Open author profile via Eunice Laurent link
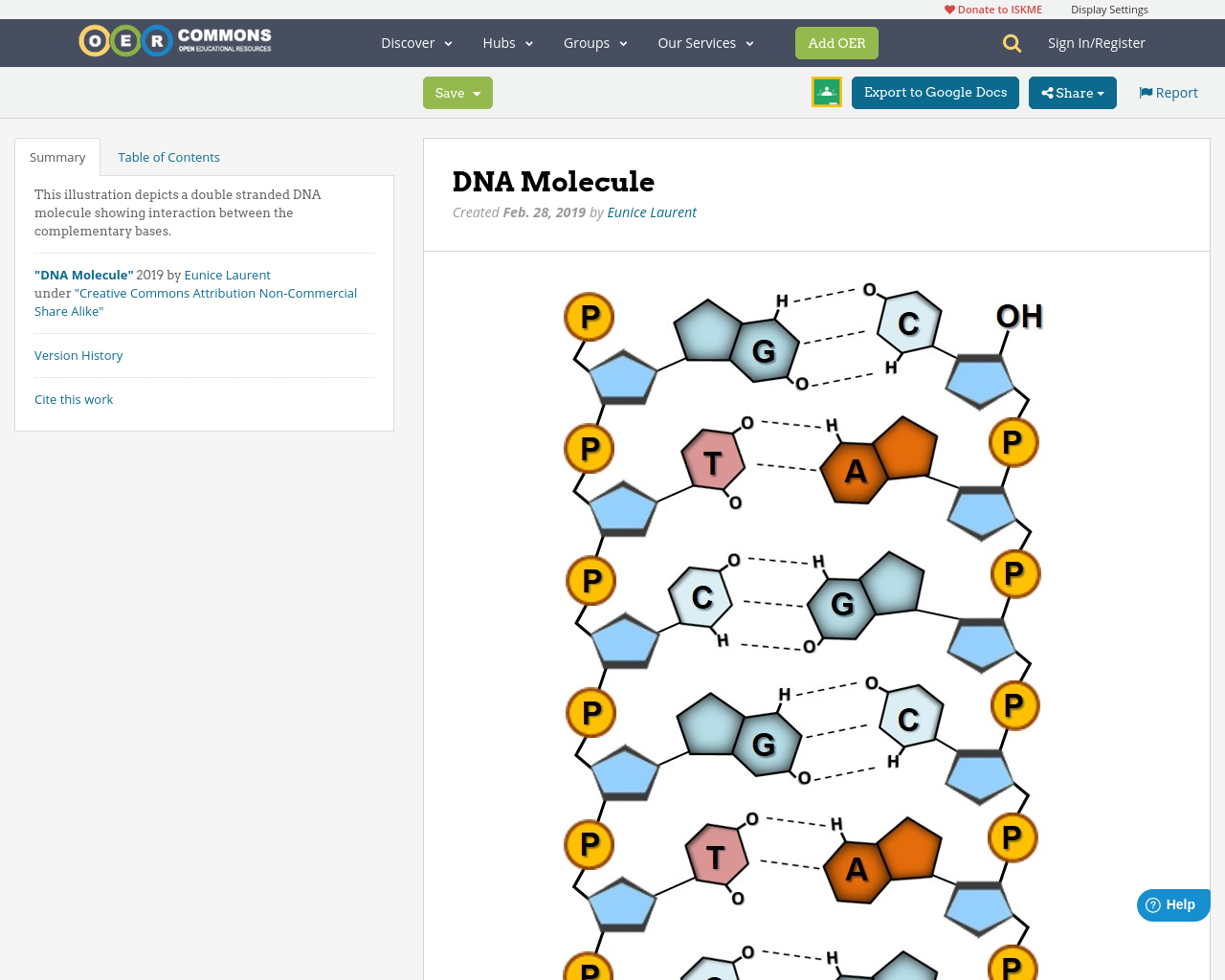Viewport: 1225px width, 980px height. [x=652, y=211]
